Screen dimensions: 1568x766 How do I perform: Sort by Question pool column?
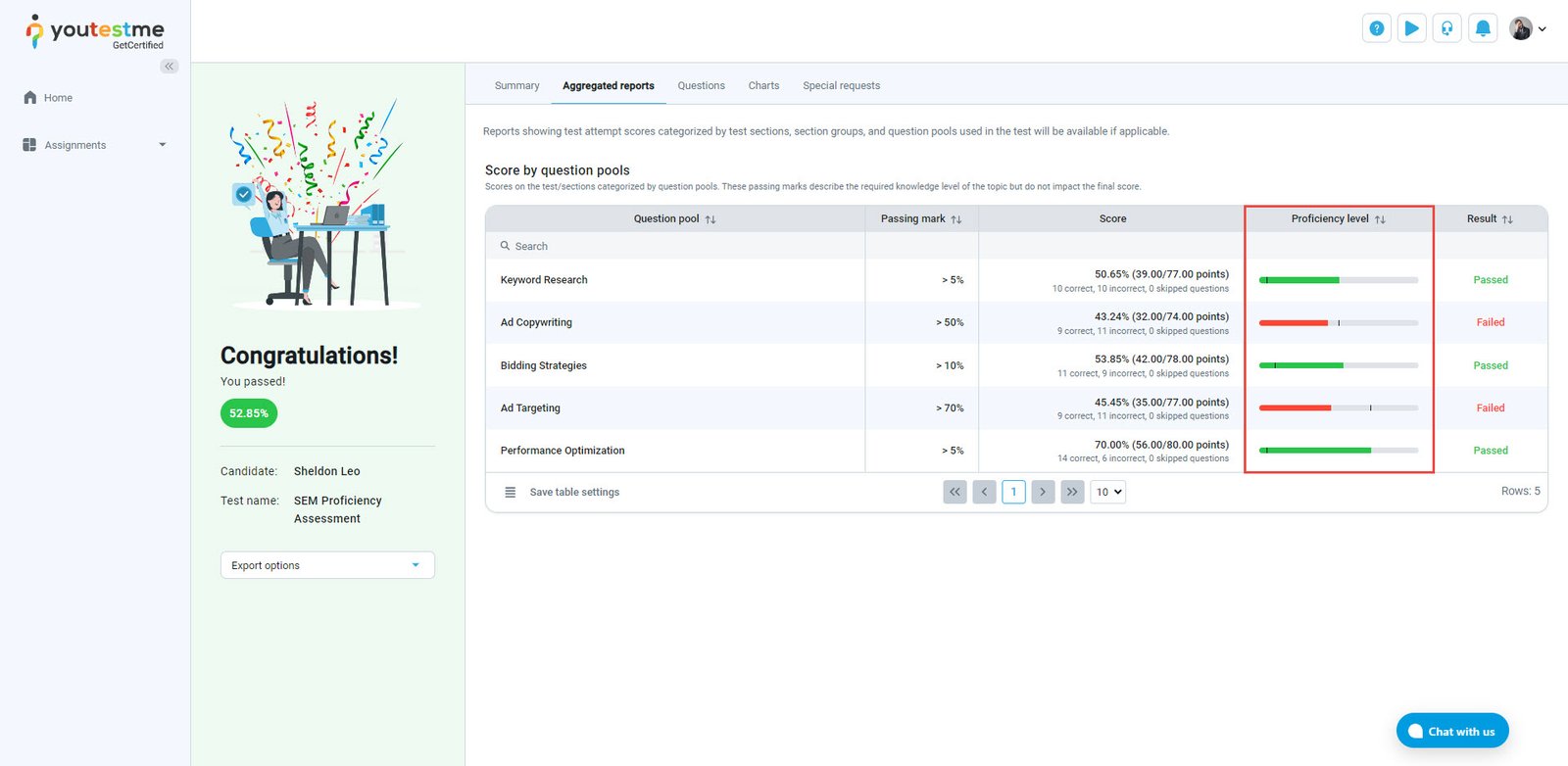[x=710, y=219]
